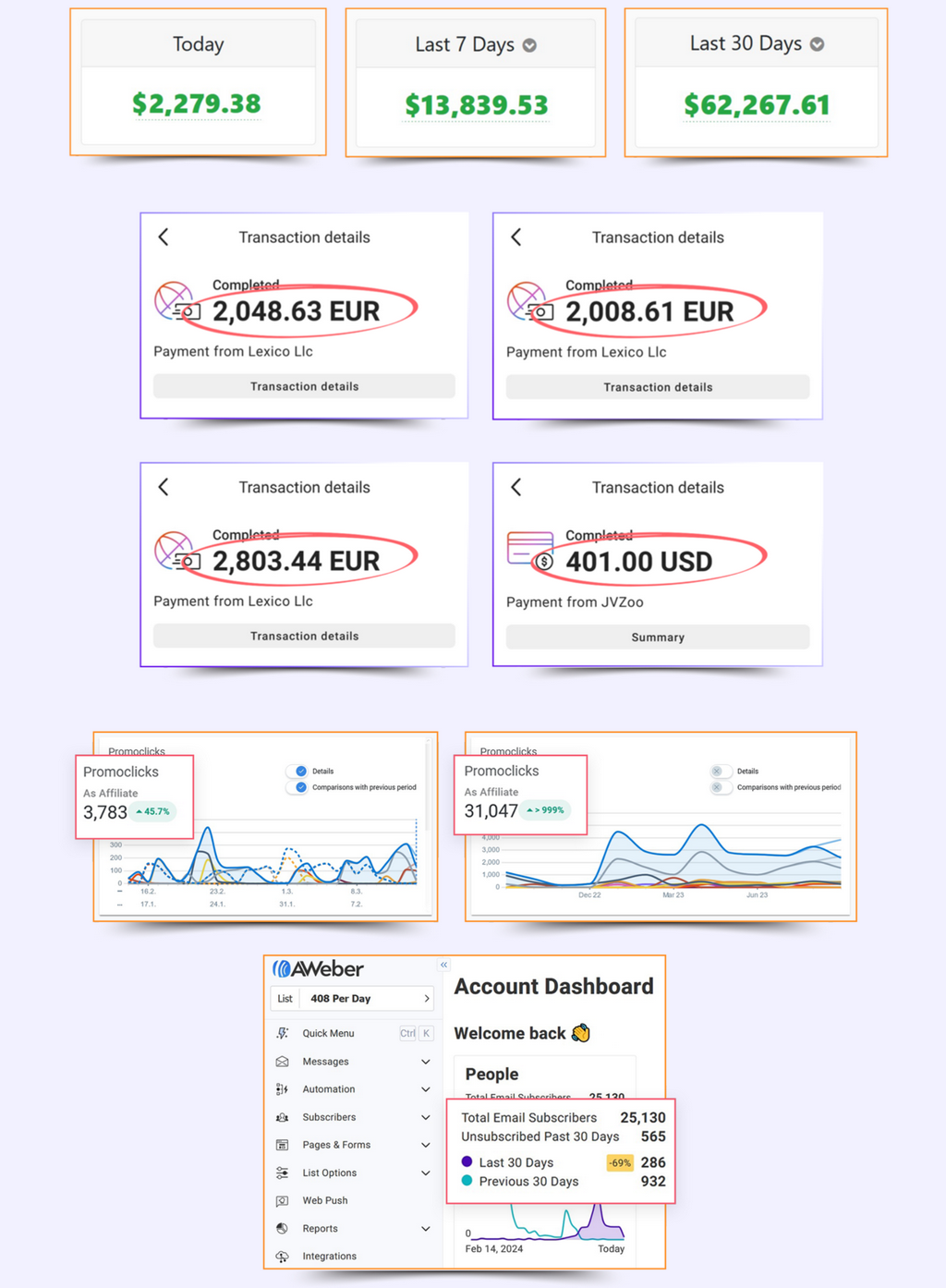Image resolution: width=946 pixels, height=1288 pixels.
Task: Click Transaction details button under 2,008.61 EUR
Action: (x=658, y=387)
